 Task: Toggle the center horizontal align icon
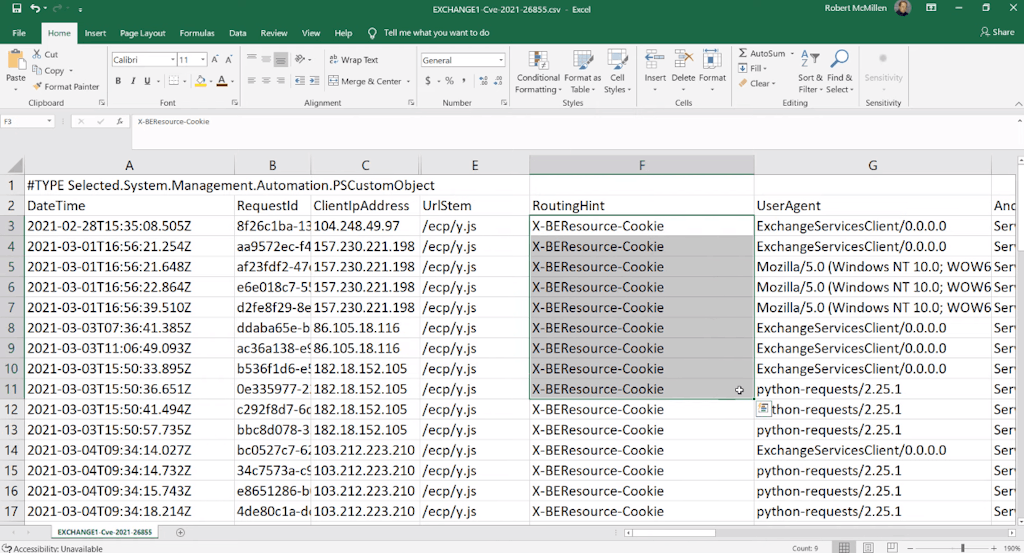(x=266, y=81)
